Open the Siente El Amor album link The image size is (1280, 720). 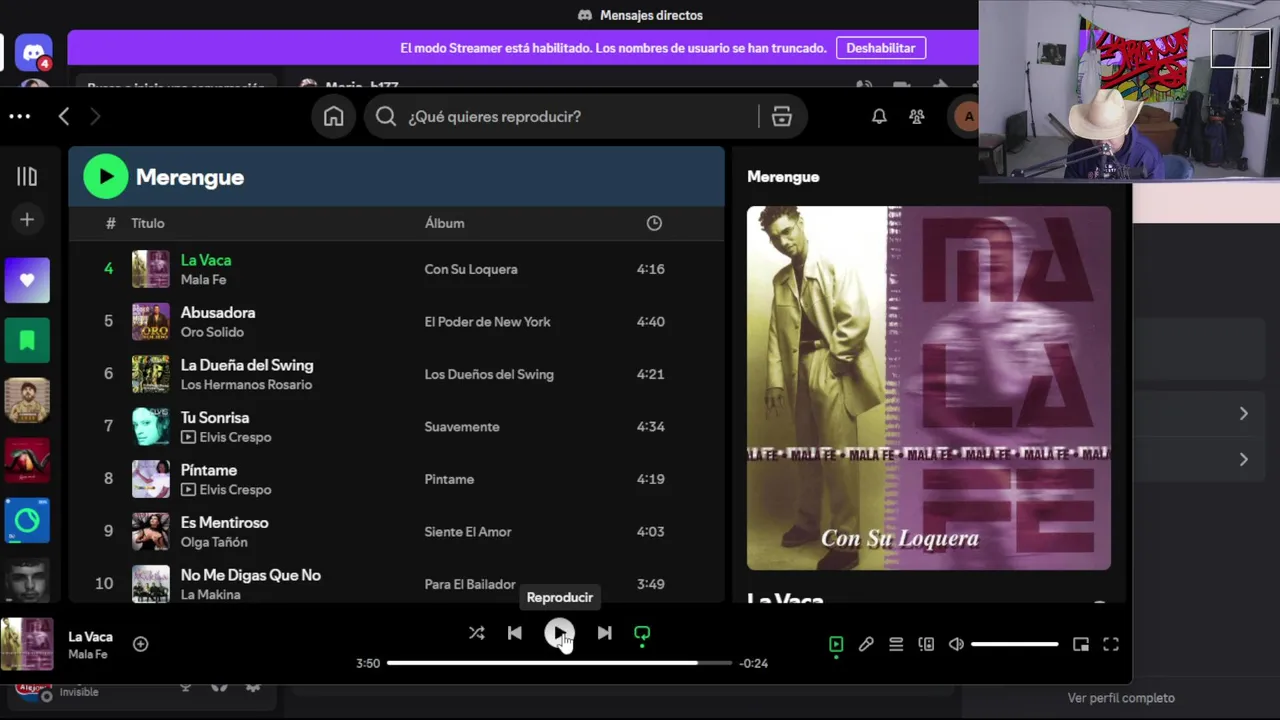[x=468, y=532]
